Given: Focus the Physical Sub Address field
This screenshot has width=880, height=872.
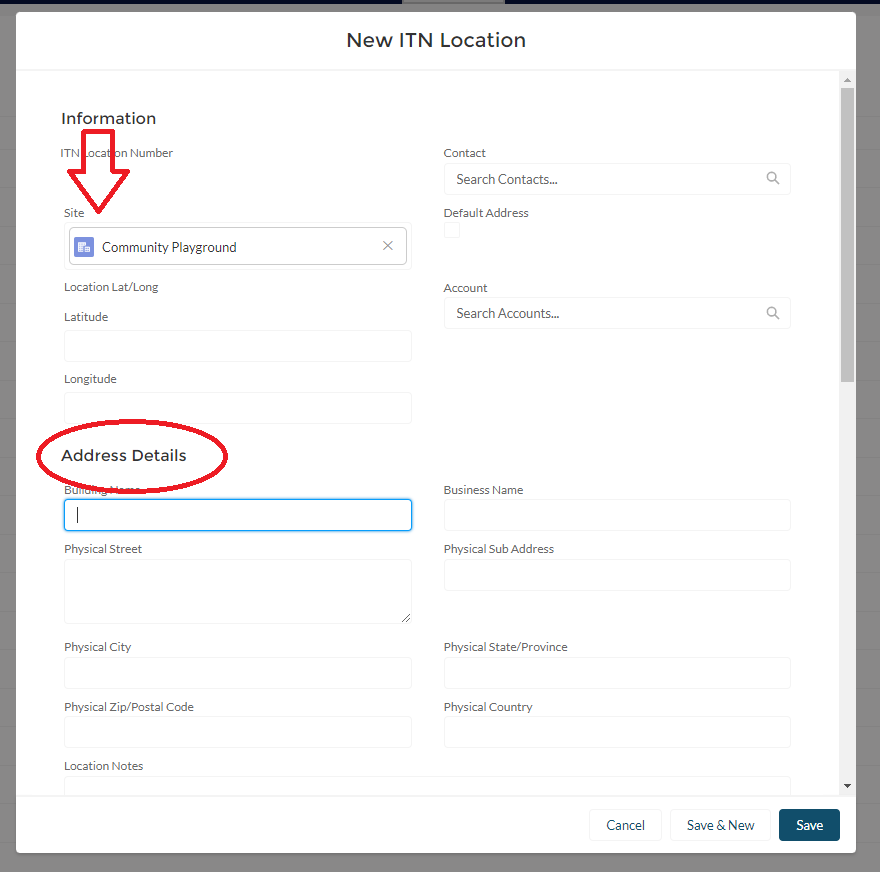Looking at the screenshot, I should 617,575.
